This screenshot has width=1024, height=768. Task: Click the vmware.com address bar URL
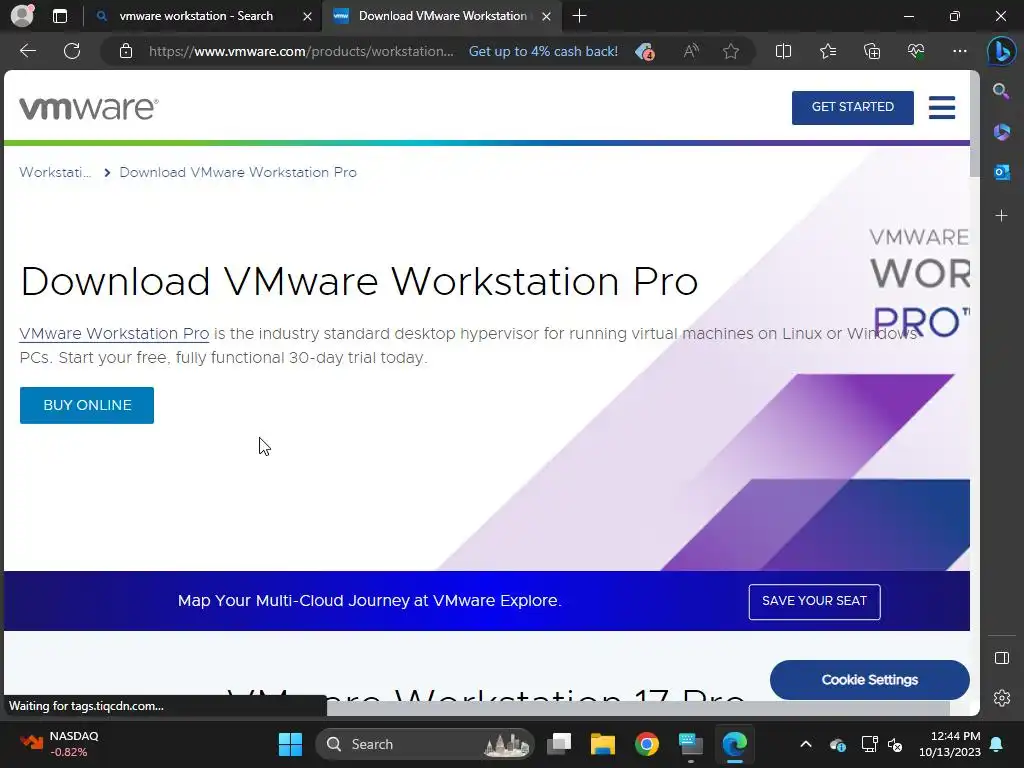click(301, 52)
